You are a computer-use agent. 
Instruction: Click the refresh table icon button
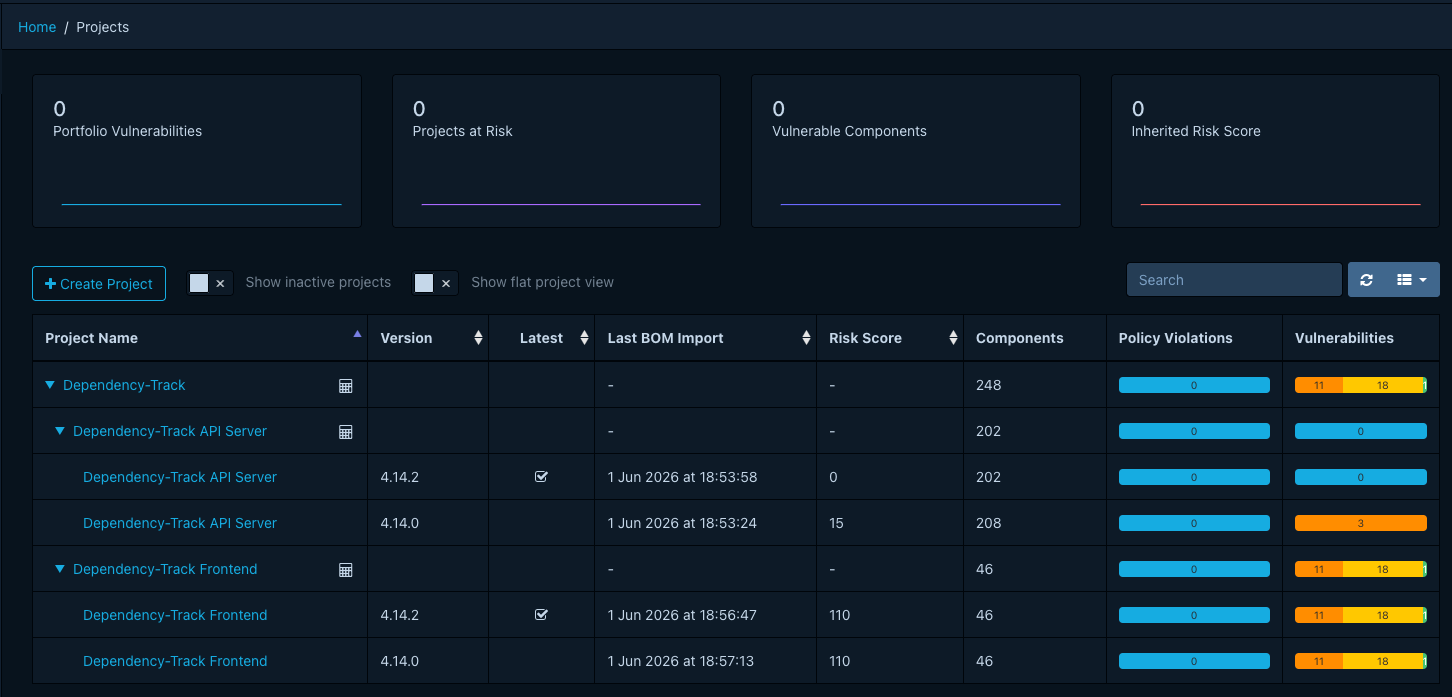pyautogui.click(x=1366, y=280)
